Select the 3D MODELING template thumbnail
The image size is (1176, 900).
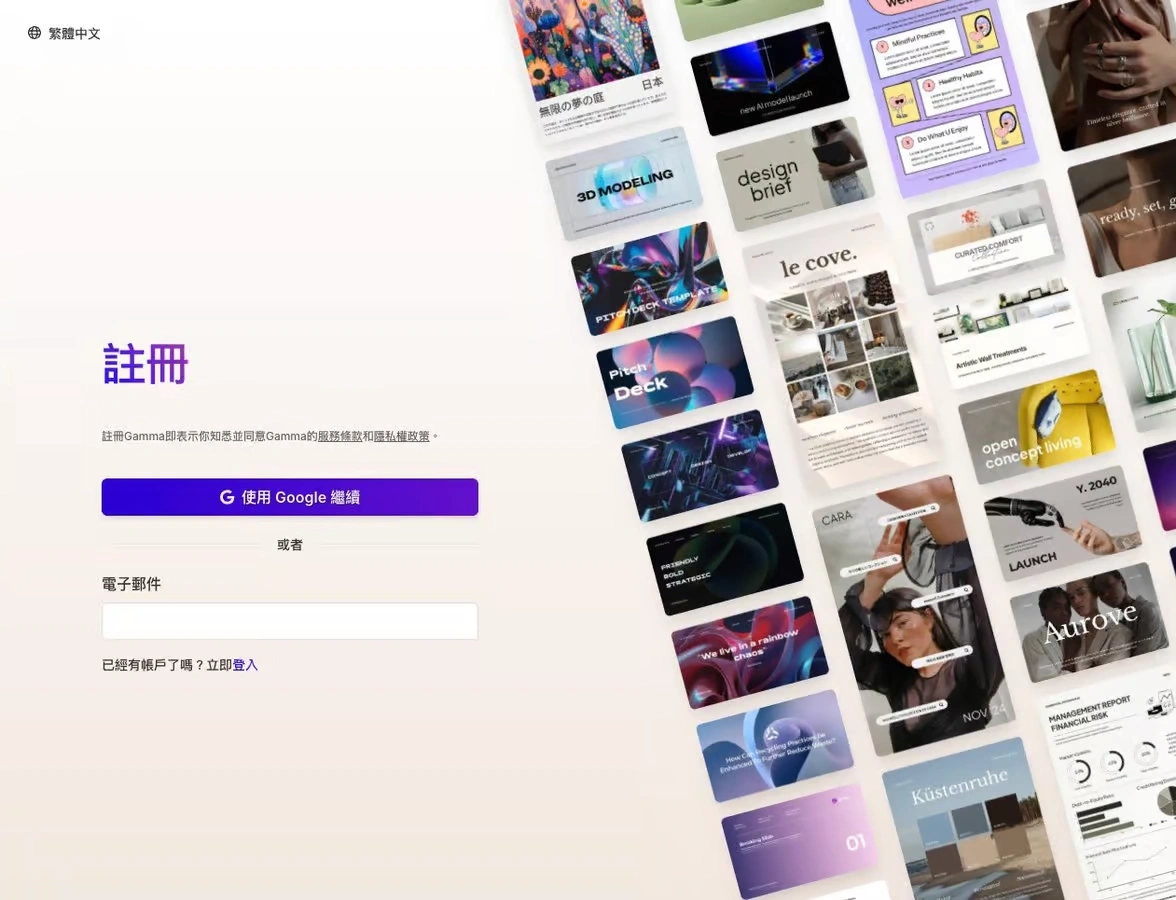coord(624,184)
